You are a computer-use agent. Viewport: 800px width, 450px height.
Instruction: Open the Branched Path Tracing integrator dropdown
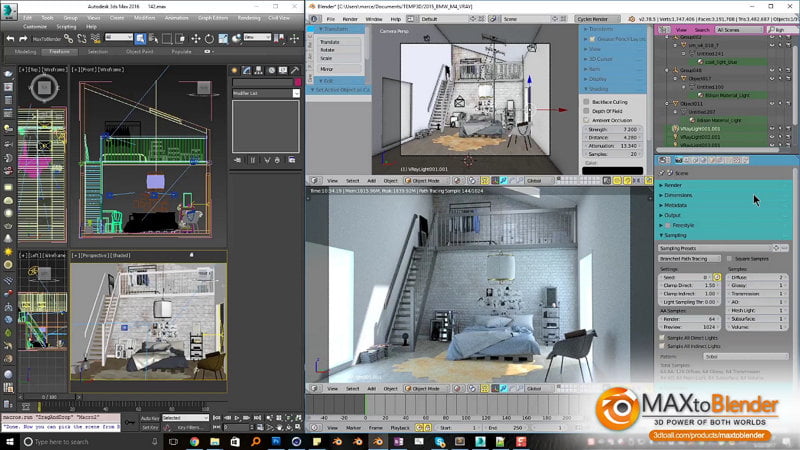pos(689,259)
